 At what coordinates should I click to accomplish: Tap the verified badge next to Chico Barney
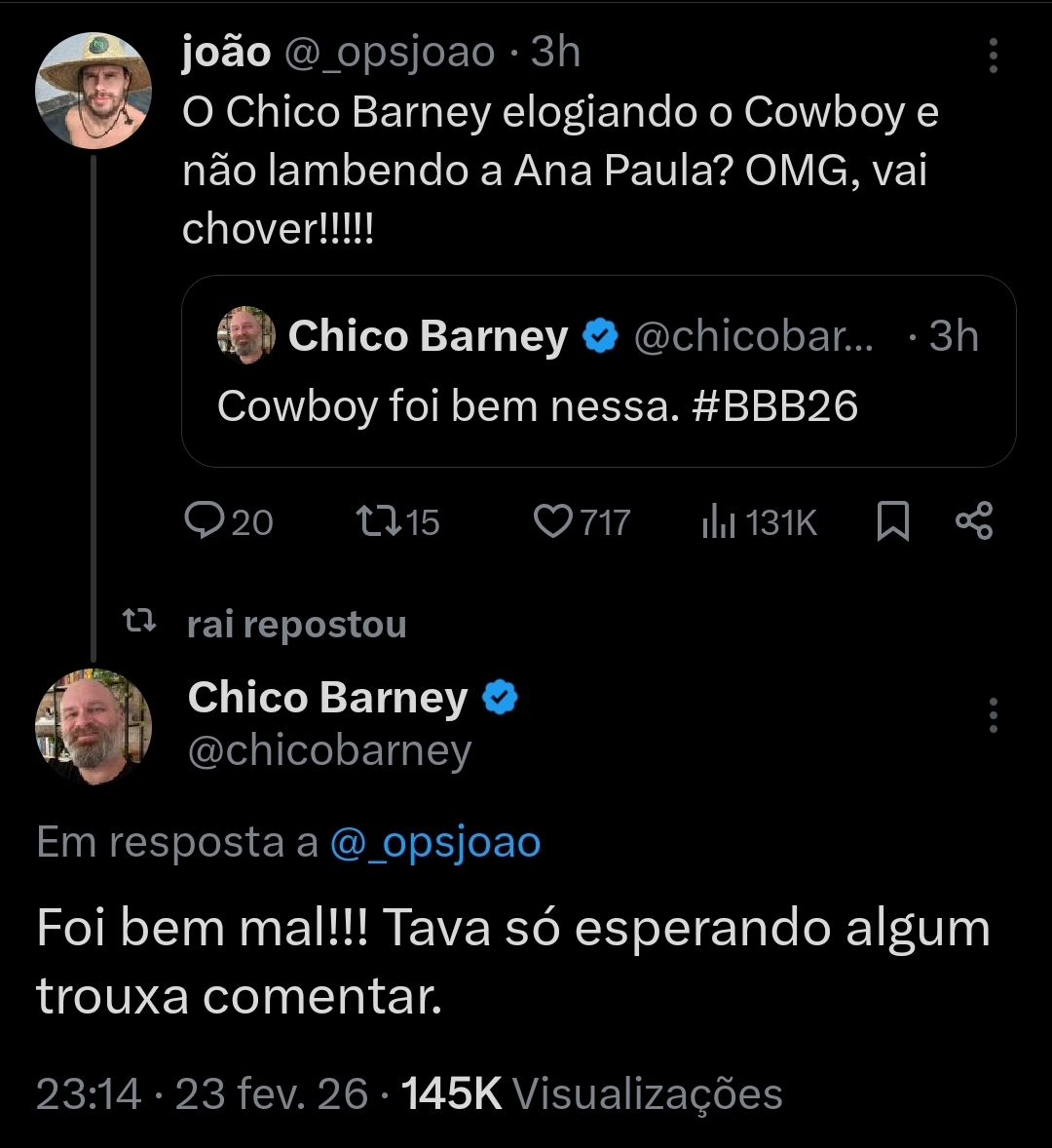coord(501,698)
